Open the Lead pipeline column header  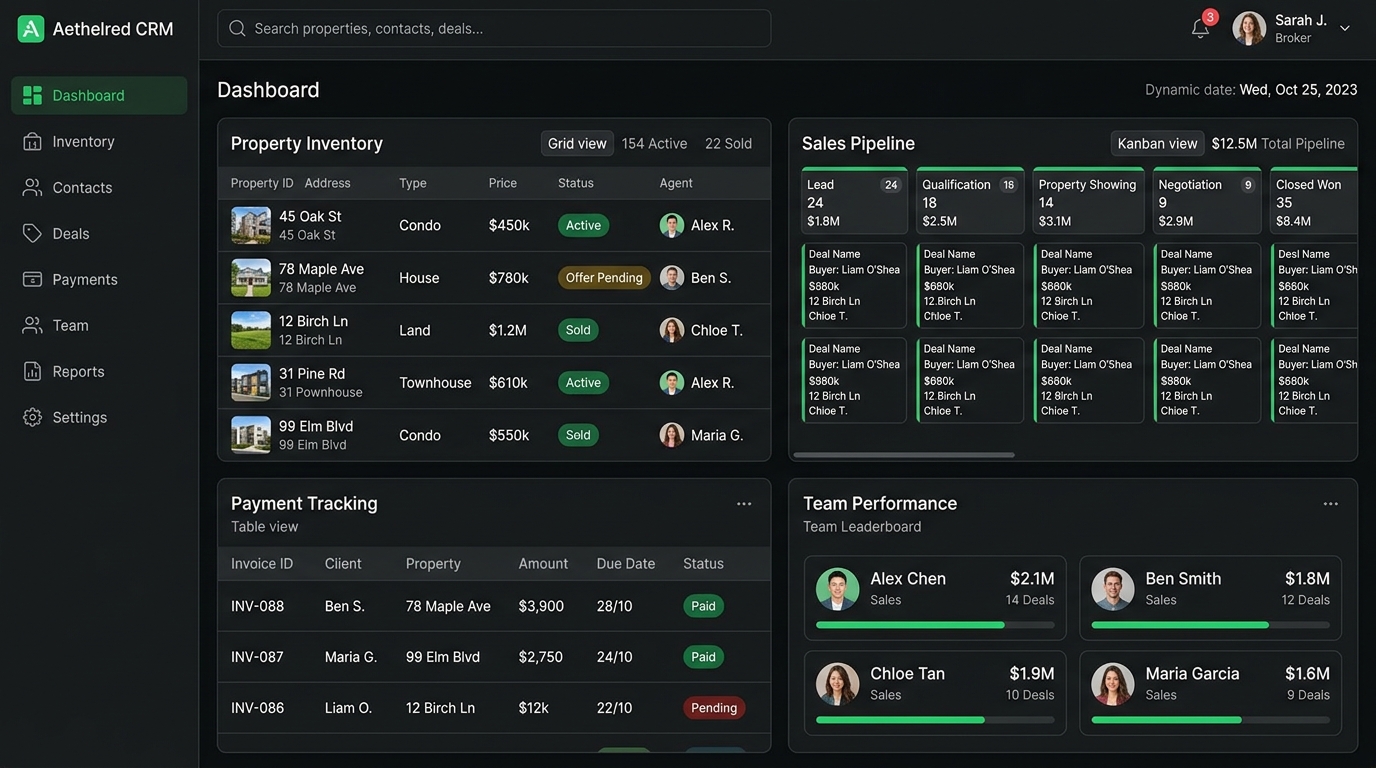pyautogui.click(x=854, y=201)
